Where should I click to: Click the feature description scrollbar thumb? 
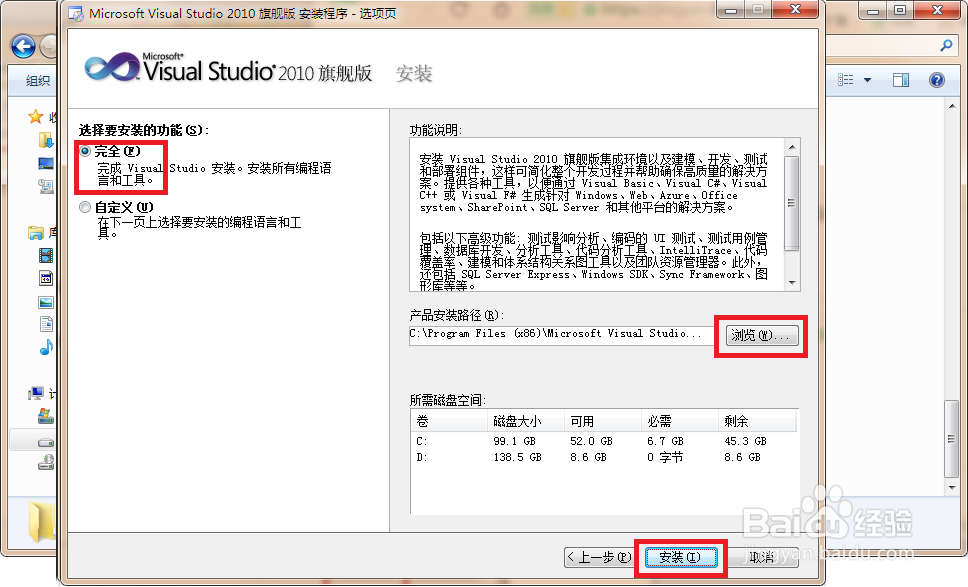[791, 204]
